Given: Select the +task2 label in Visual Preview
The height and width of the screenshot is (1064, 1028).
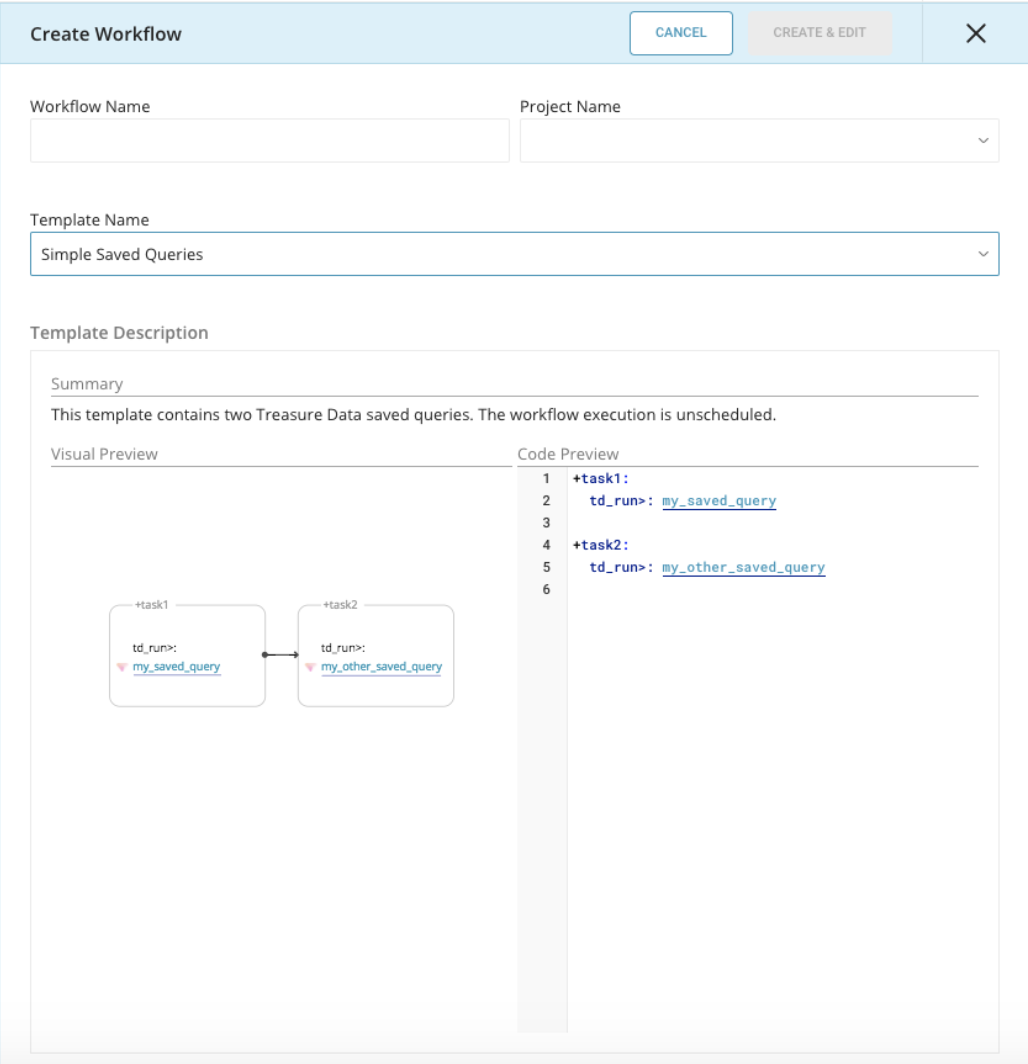Looking at the screenshot, I should (340, 605).
